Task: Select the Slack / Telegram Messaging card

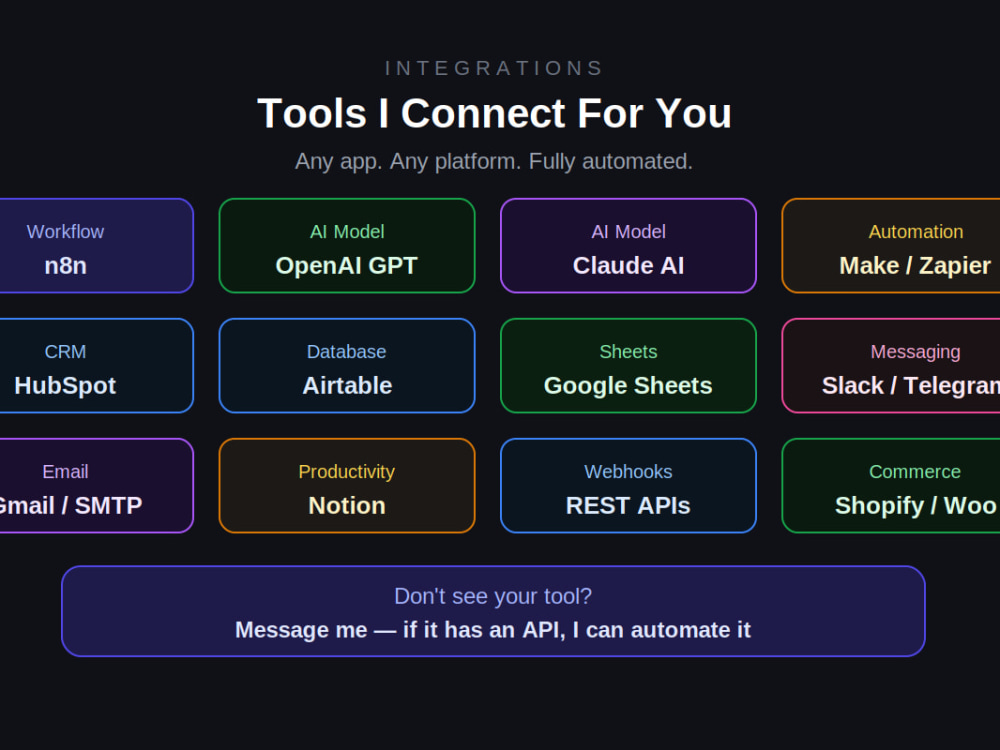Action: point(891,365)
